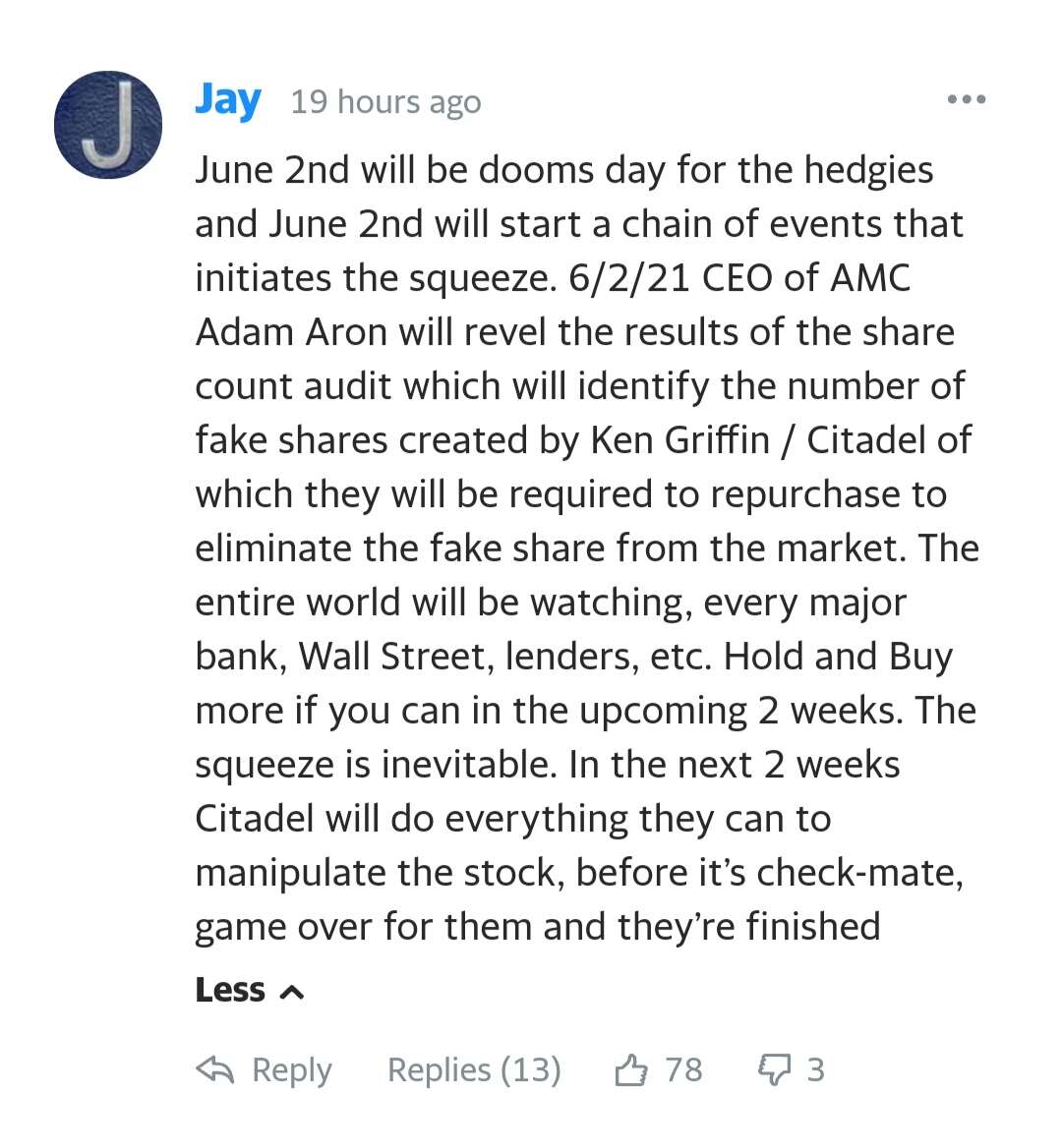The height and width of the screenshot is (1148, 1062).
Task: Show the Replies (13) thread
Action: (474, 1069)
